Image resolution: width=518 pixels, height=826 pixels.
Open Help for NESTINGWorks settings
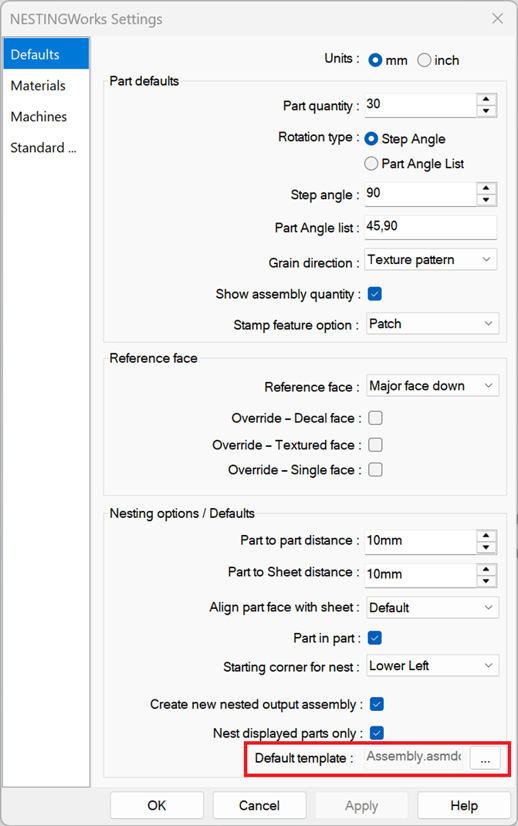click(464, 805)
